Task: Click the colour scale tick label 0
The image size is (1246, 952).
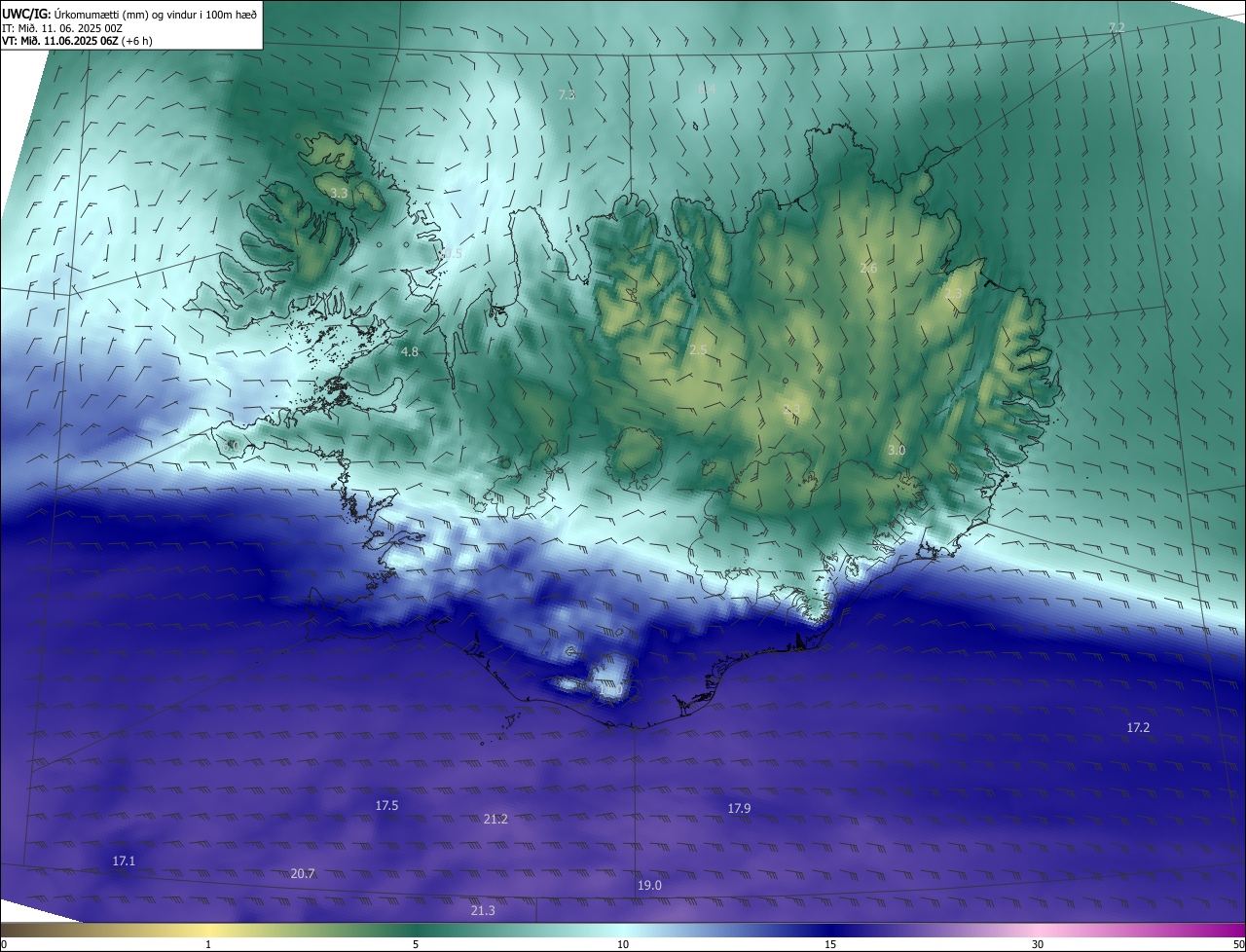Action: point(4,944)
